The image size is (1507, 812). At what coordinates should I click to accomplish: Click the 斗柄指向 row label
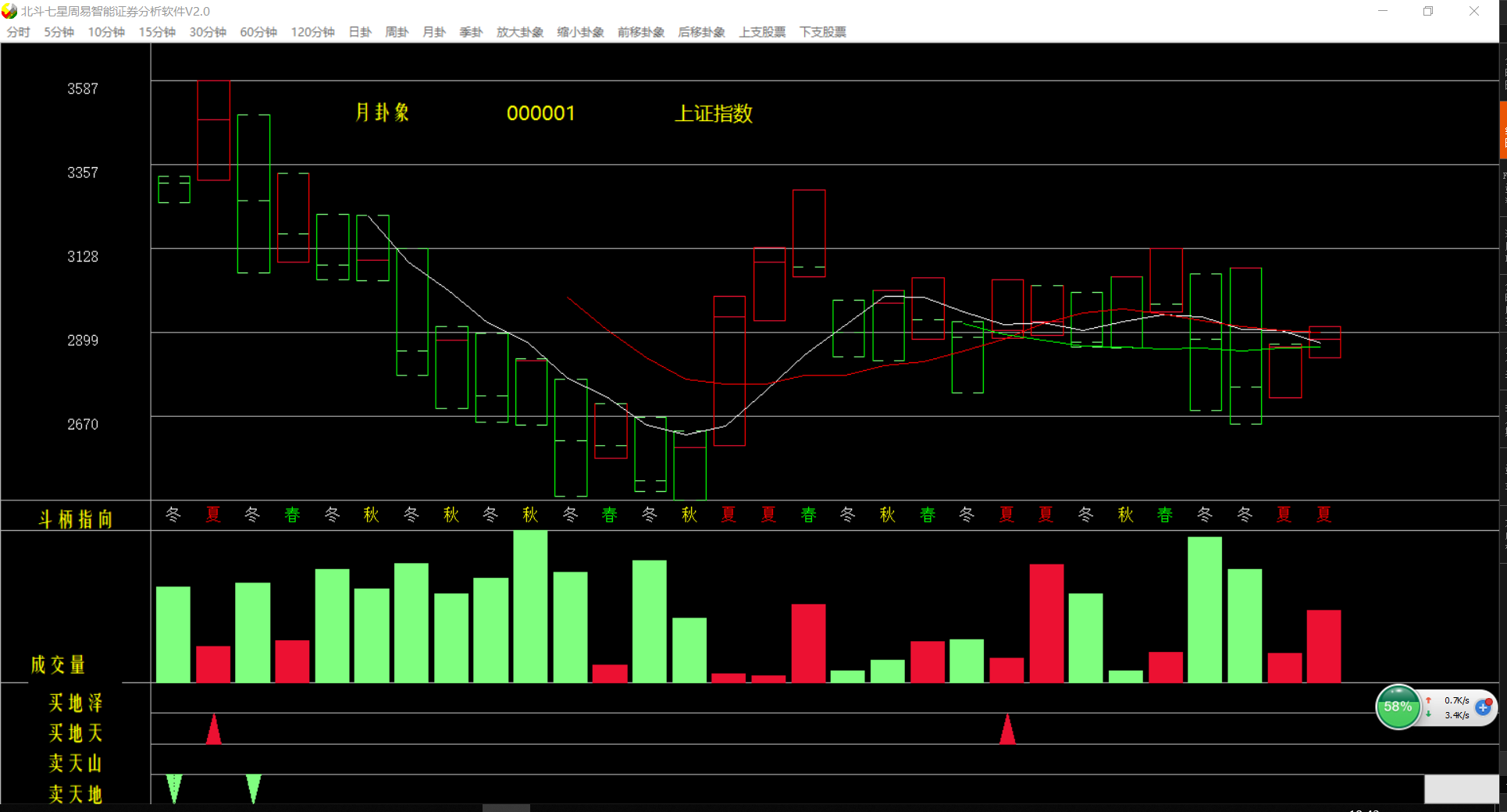click(76, 519)
